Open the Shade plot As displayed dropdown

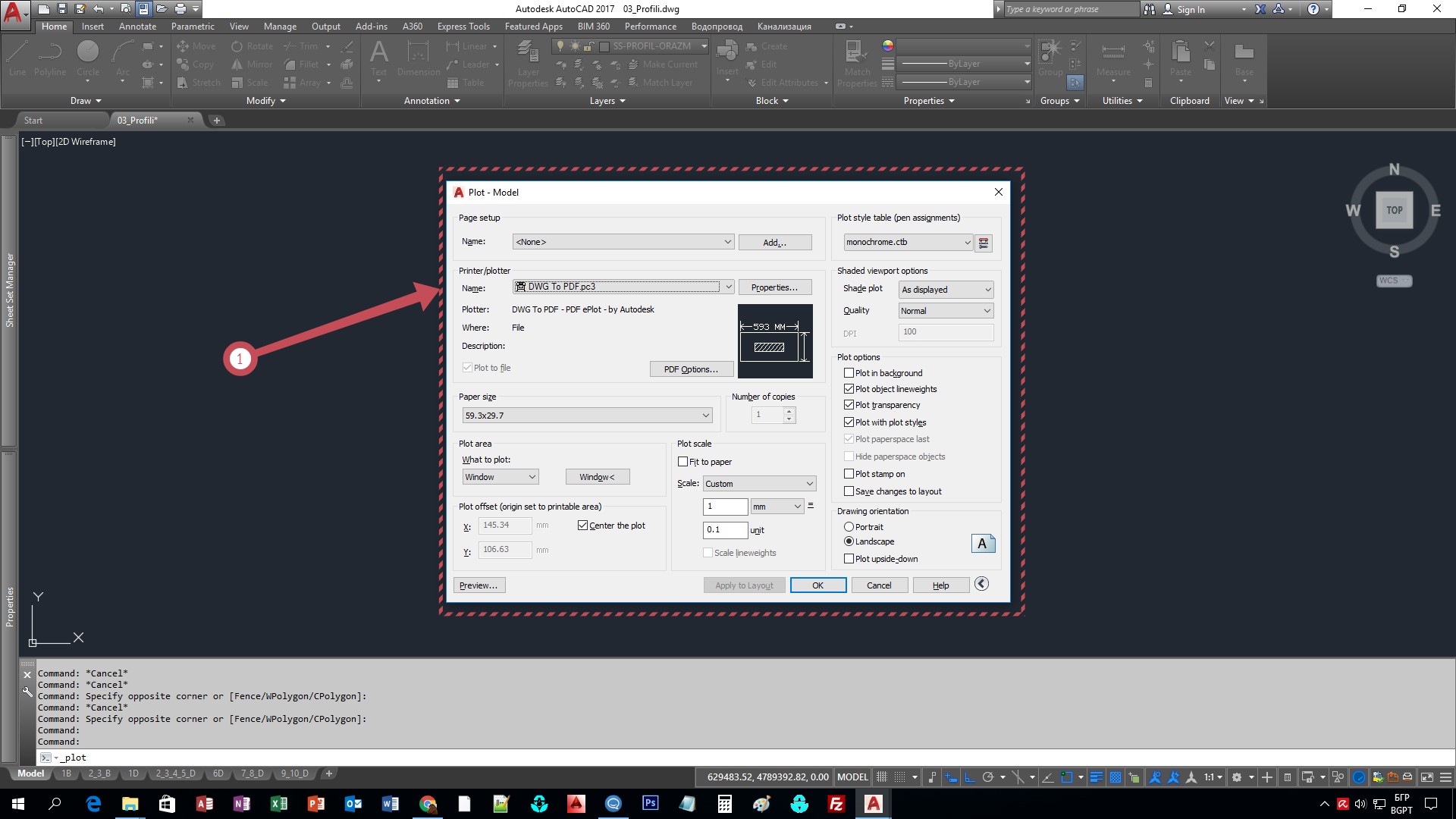pos(946,290)
